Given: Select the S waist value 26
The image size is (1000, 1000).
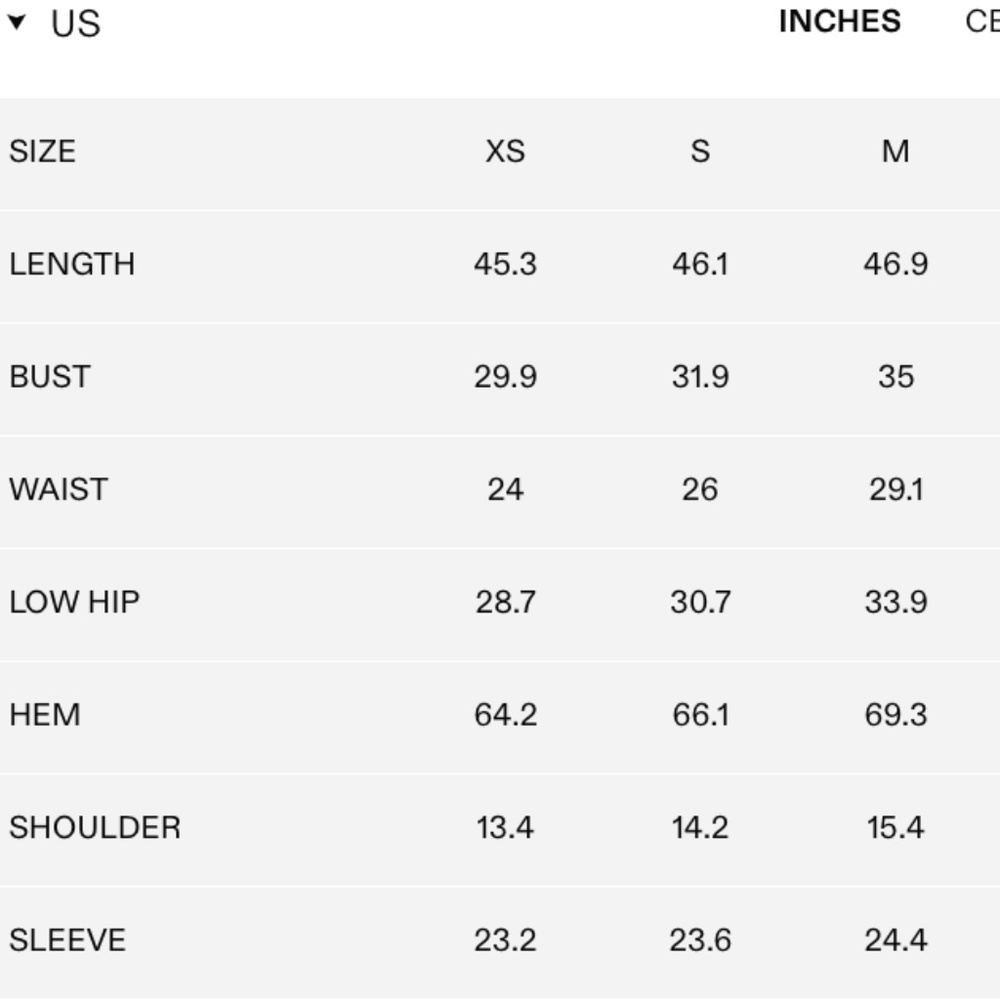Looking at the screenshot, I should (x=700, y=490).
